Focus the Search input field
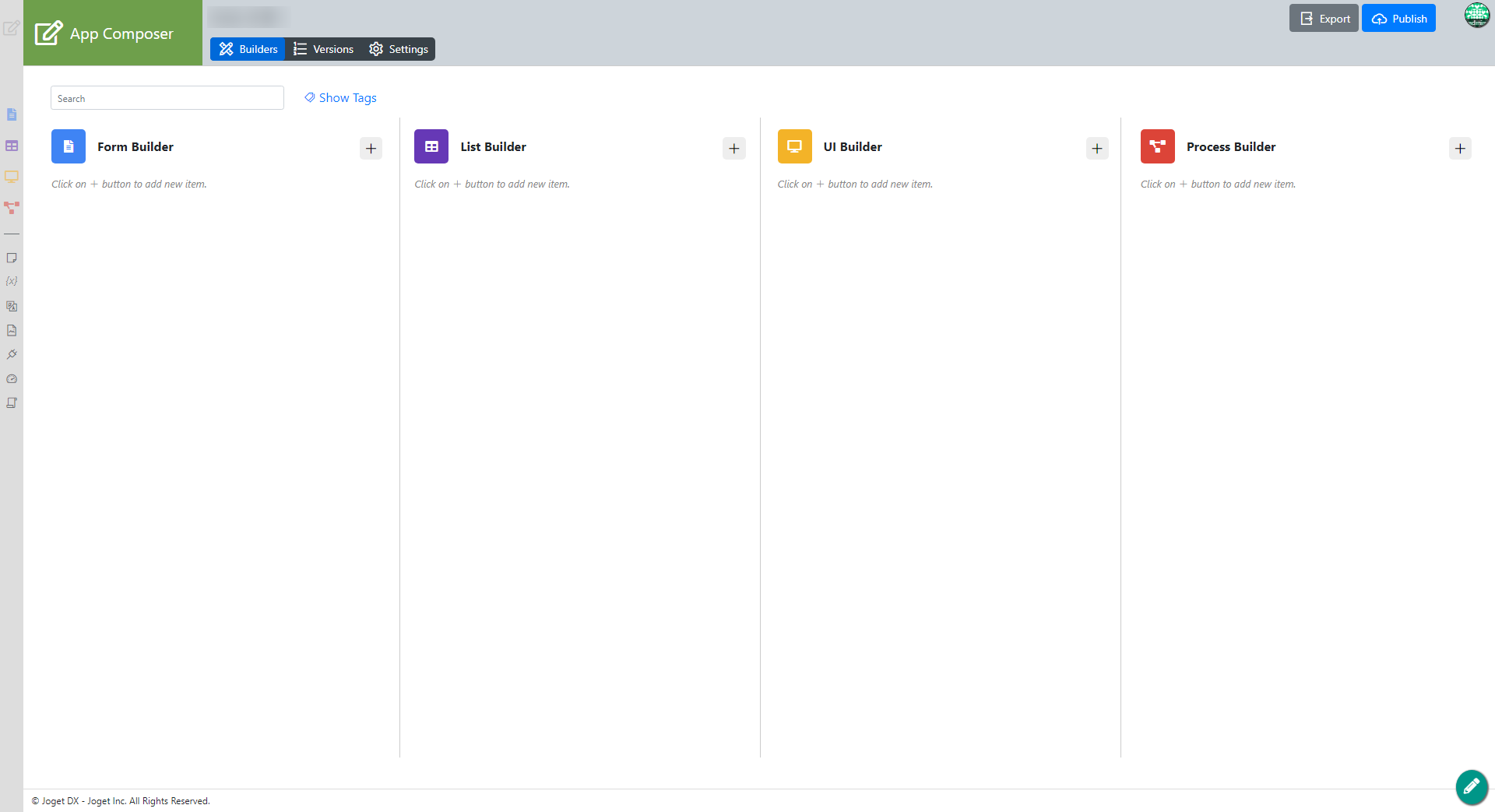1495x812 pixels. 167,98
